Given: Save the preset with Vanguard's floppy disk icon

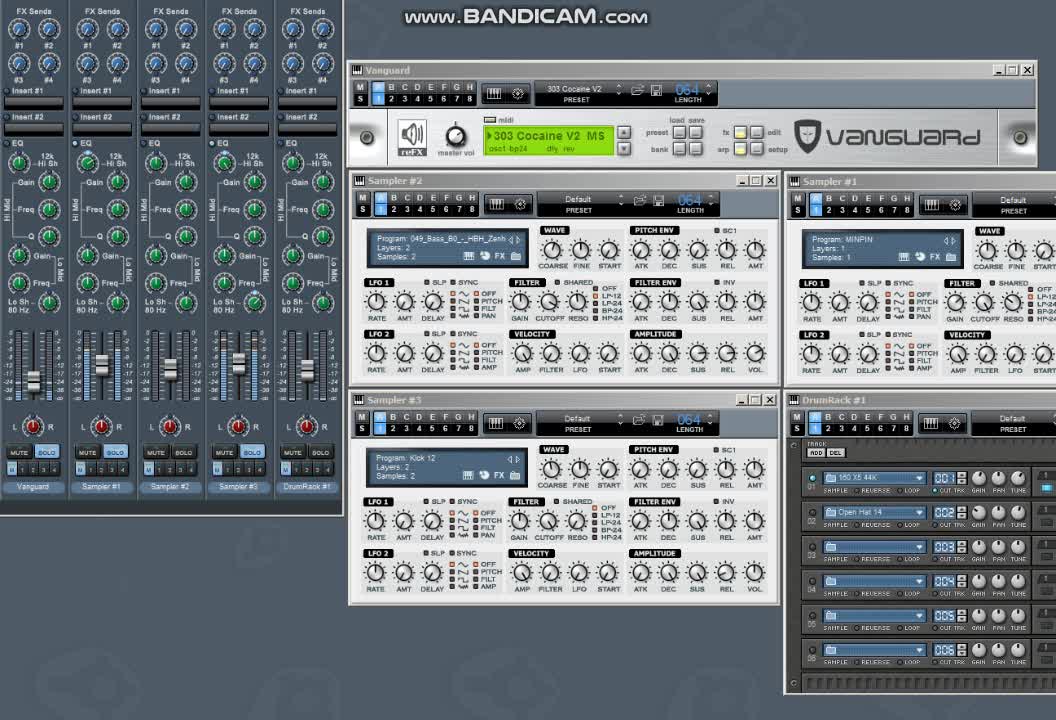Looking at the screenshot, I should pos(657,91).
